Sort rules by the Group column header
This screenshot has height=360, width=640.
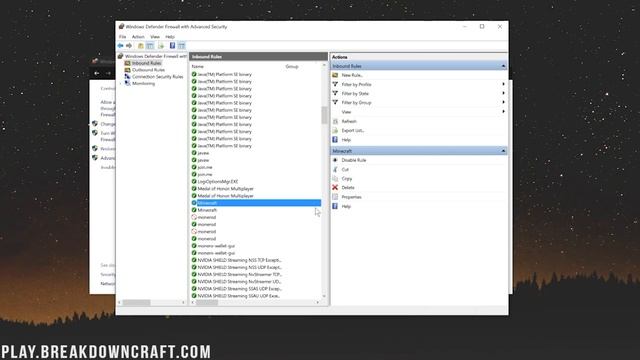click(292, 67)
